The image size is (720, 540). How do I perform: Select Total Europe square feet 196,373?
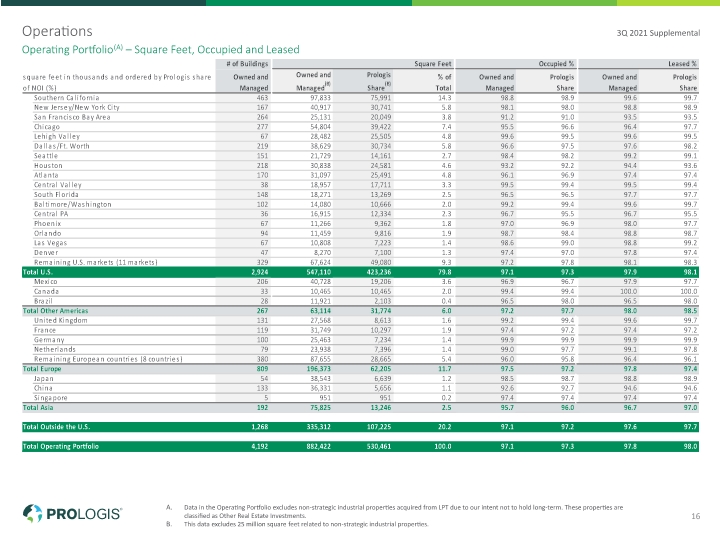(318, 369)
